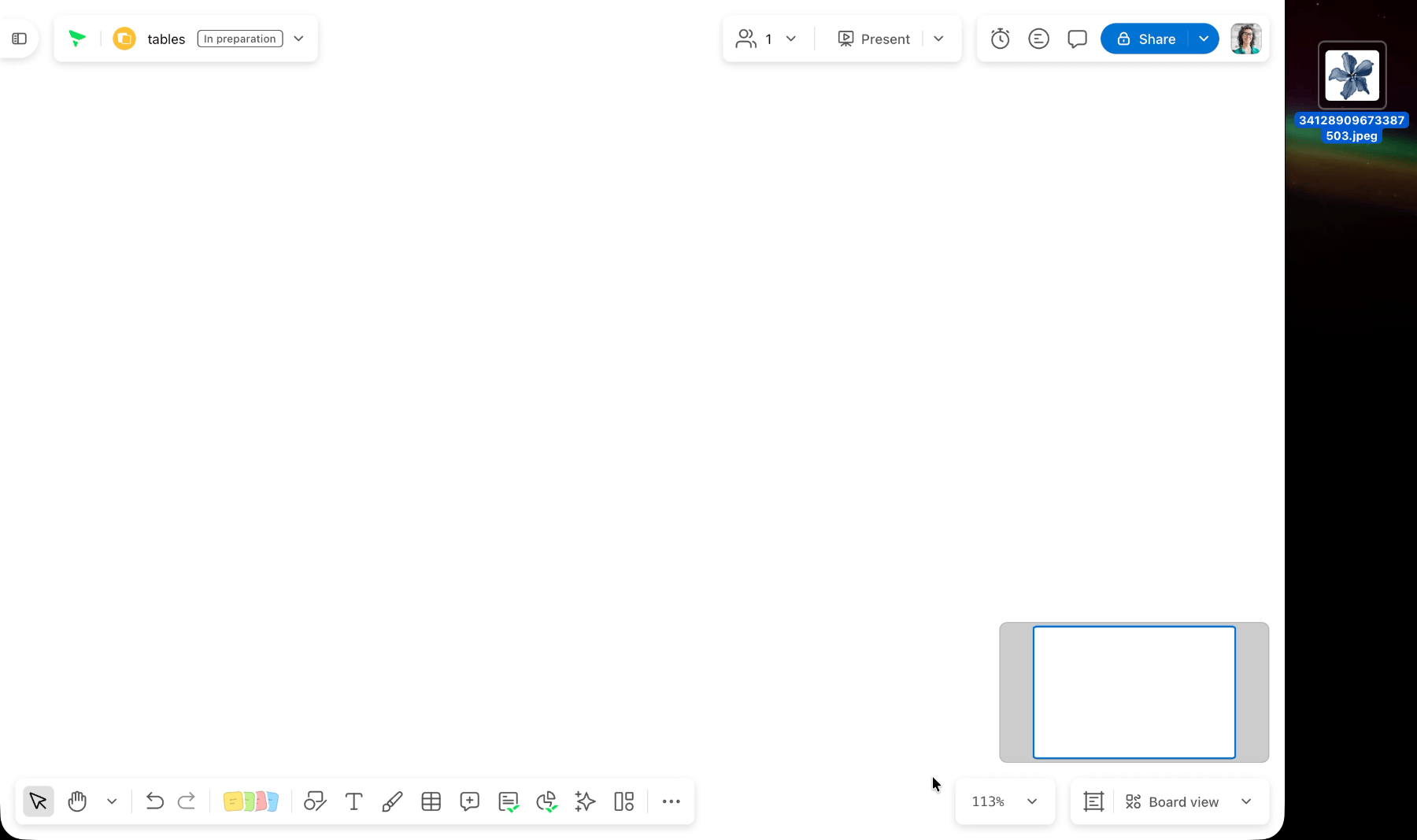Image resolution: width=1417 pixels, height=840 pixels.
Task: Expand the pointer tool options chevron
Action: (x=112, y=801)
